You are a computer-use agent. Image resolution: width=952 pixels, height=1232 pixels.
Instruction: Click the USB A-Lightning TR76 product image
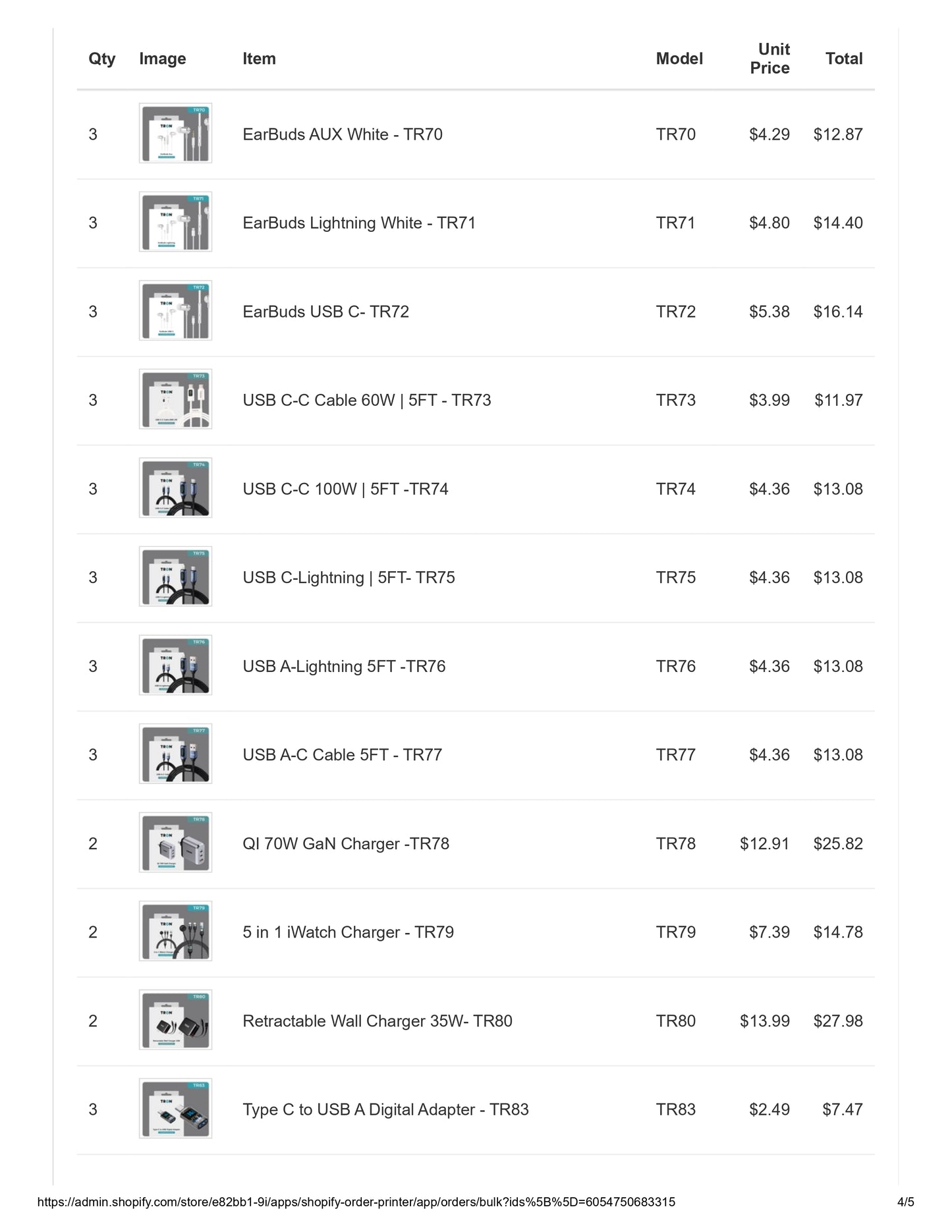[x=175, y=665]
